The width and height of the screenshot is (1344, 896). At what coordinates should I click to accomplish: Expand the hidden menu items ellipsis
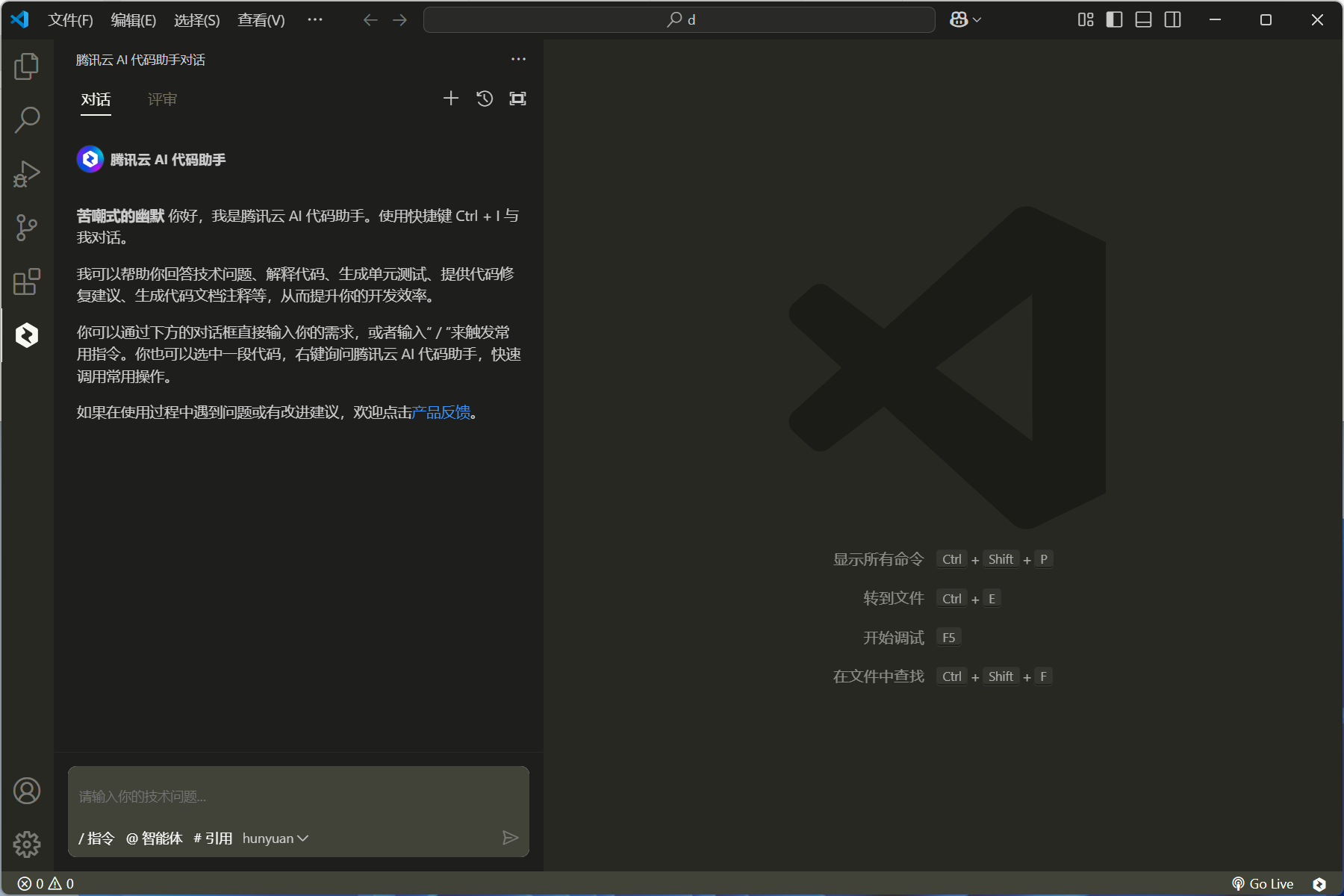tap(315, 20)
